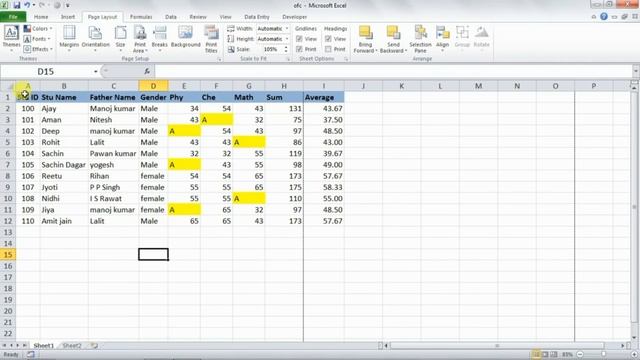Open the theme Effects menu
The height and width of the screenshot is (360, 640).
pyautogui.click(x=38, y=49)
